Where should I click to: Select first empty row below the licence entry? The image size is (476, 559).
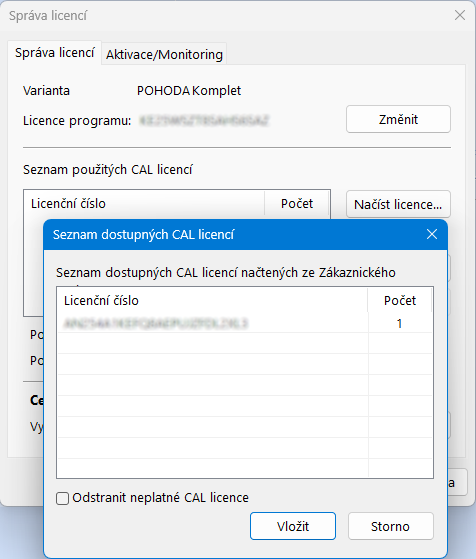point(245,343)
